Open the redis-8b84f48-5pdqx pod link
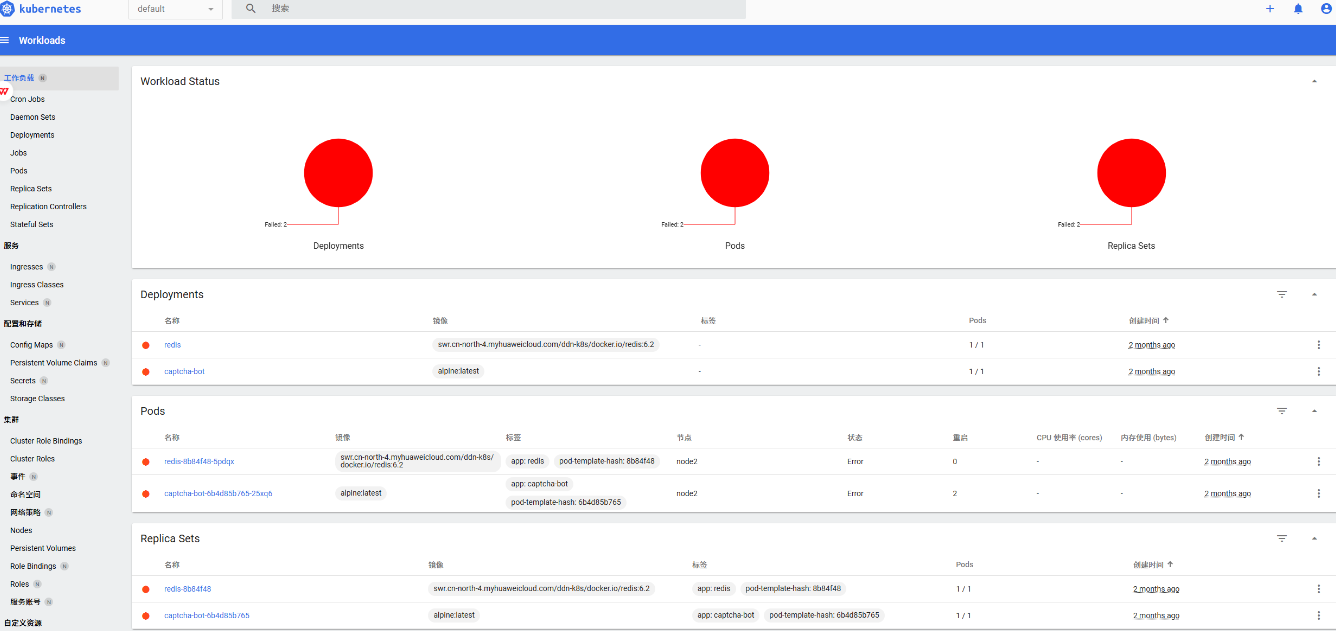 [199, 462]
